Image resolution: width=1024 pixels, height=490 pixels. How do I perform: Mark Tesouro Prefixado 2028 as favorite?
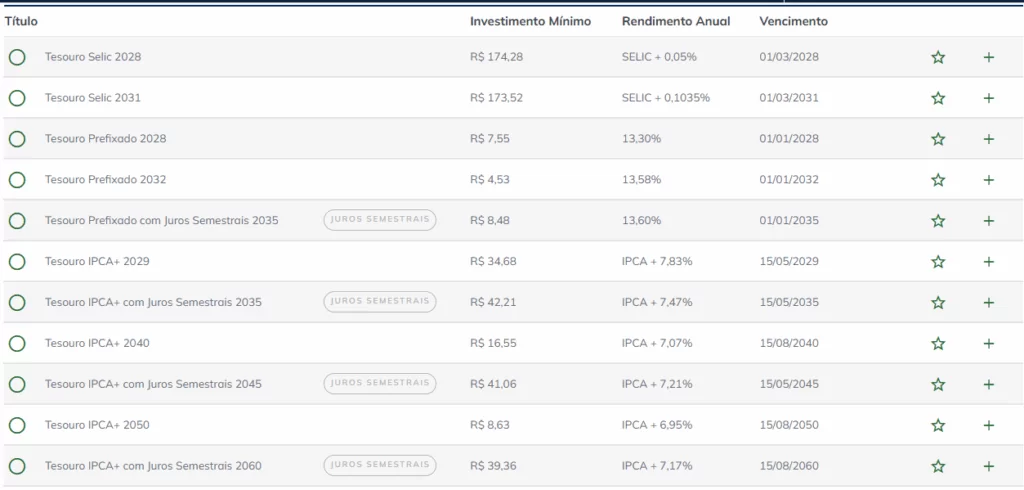[938, 139]
